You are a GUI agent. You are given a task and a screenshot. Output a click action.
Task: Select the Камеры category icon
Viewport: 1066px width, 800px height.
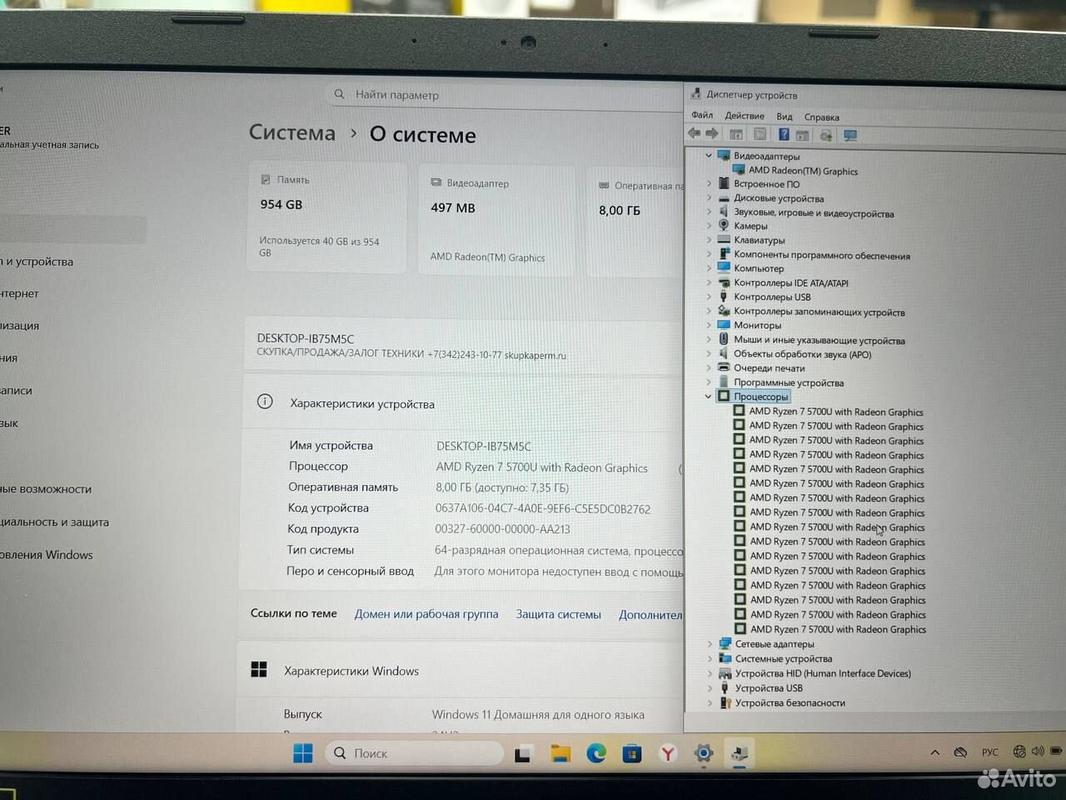(723, 225)
